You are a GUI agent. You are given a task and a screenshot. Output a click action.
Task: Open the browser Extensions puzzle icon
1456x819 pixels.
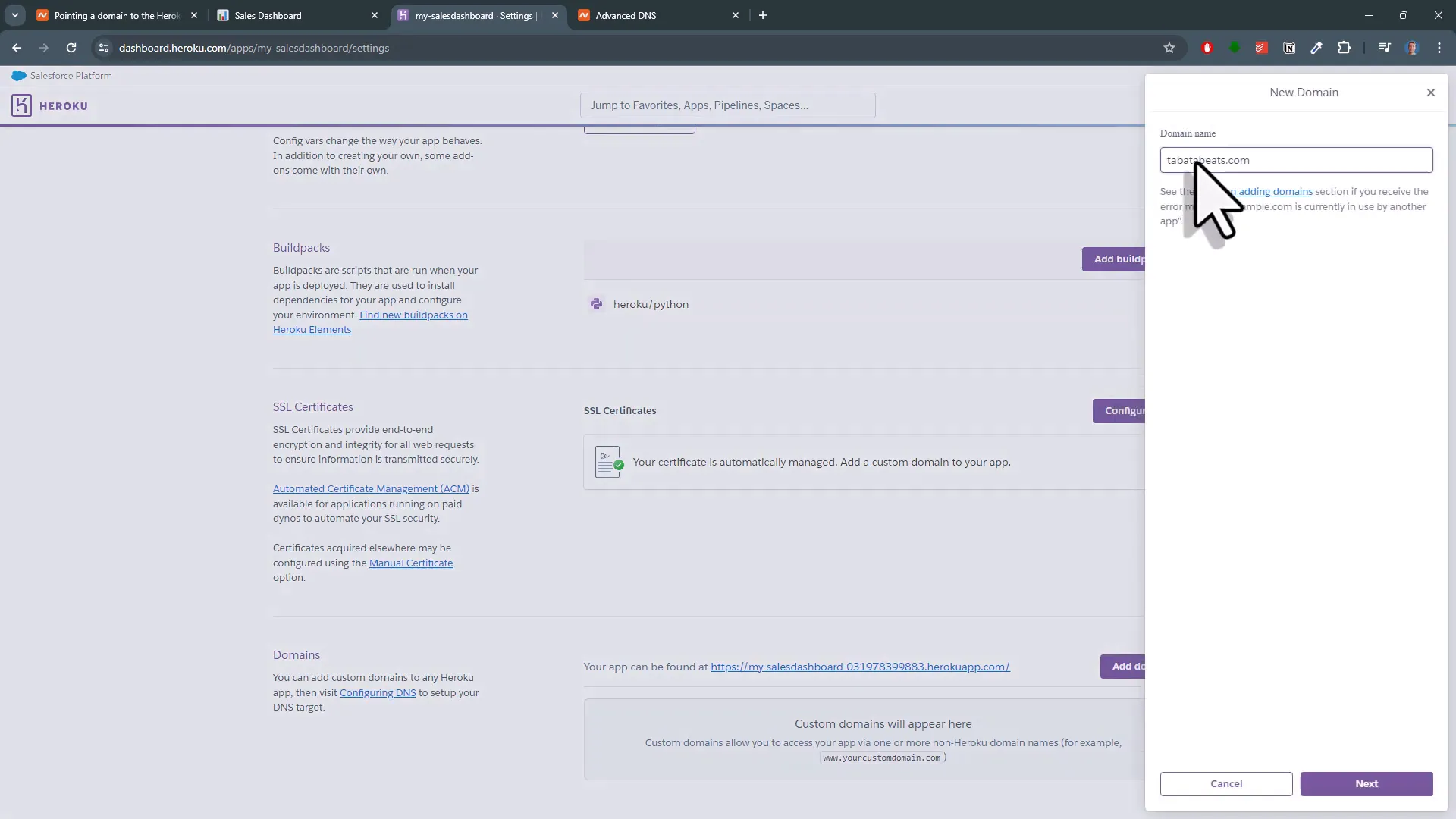tap(1344, 48)
